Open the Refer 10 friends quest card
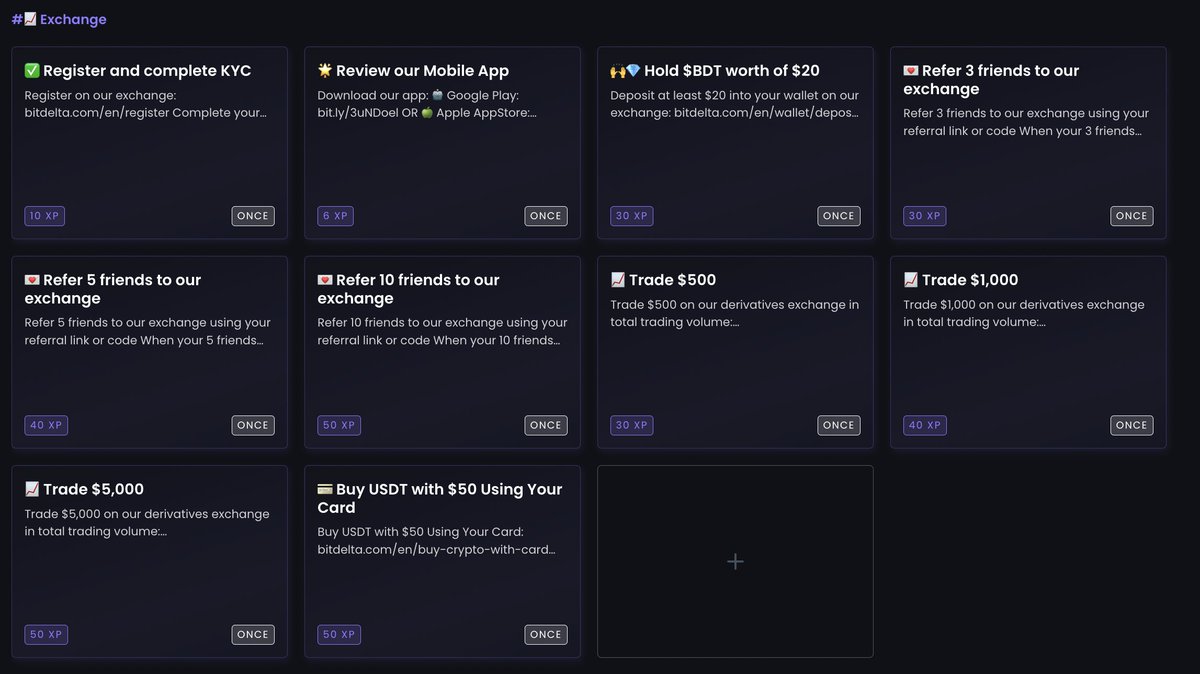The width and height of the screenshot is (1200, 674). point(442,352)
